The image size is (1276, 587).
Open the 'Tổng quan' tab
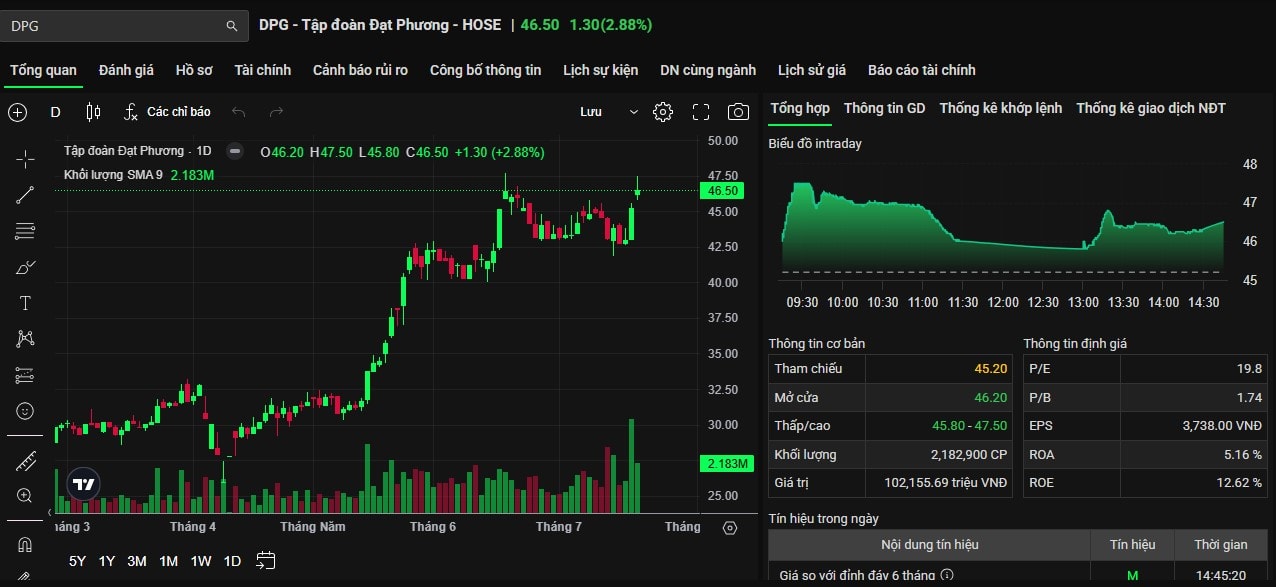43,70
